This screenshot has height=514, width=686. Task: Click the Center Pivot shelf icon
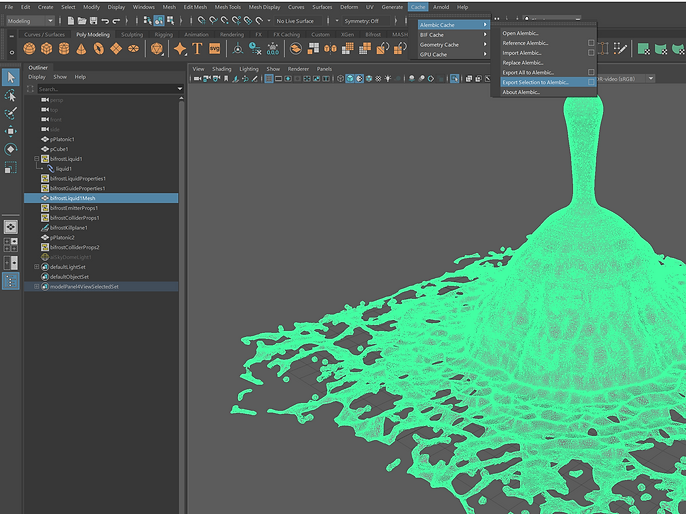[238, 49]
